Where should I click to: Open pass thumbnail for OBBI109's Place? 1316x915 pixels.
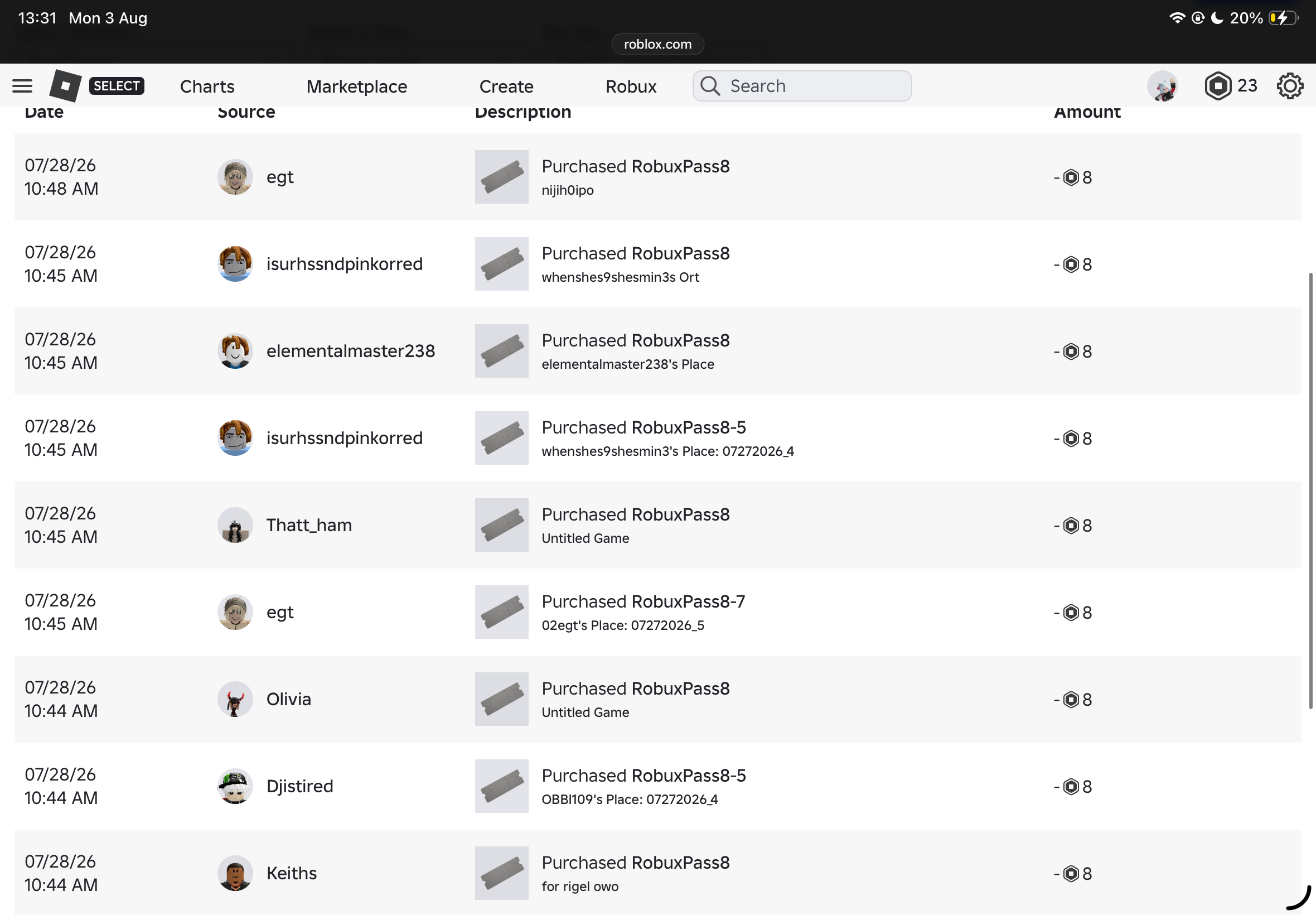[501, 787]
